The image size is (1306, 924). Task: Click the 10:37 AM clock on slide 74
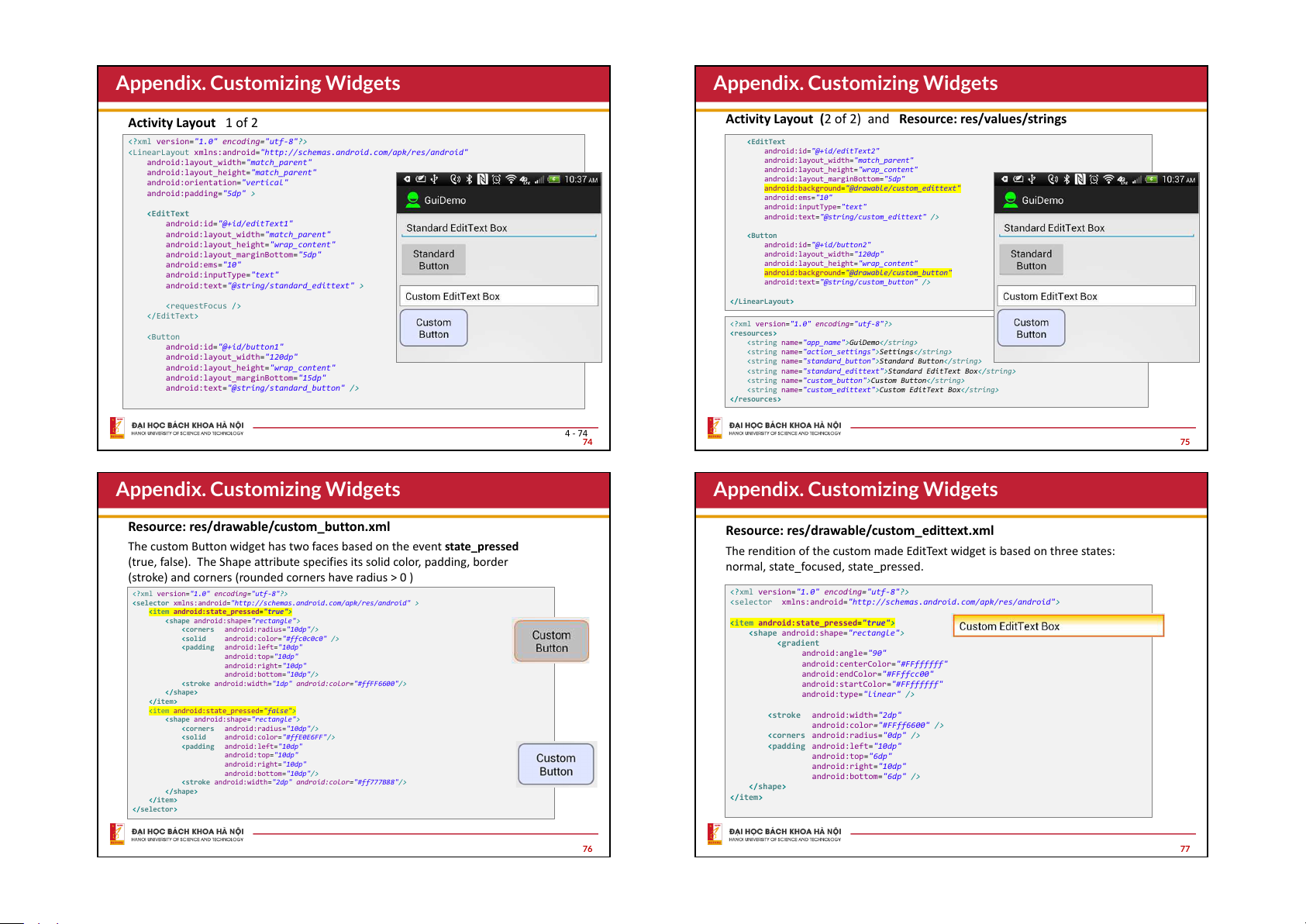[x=581, y=180]
